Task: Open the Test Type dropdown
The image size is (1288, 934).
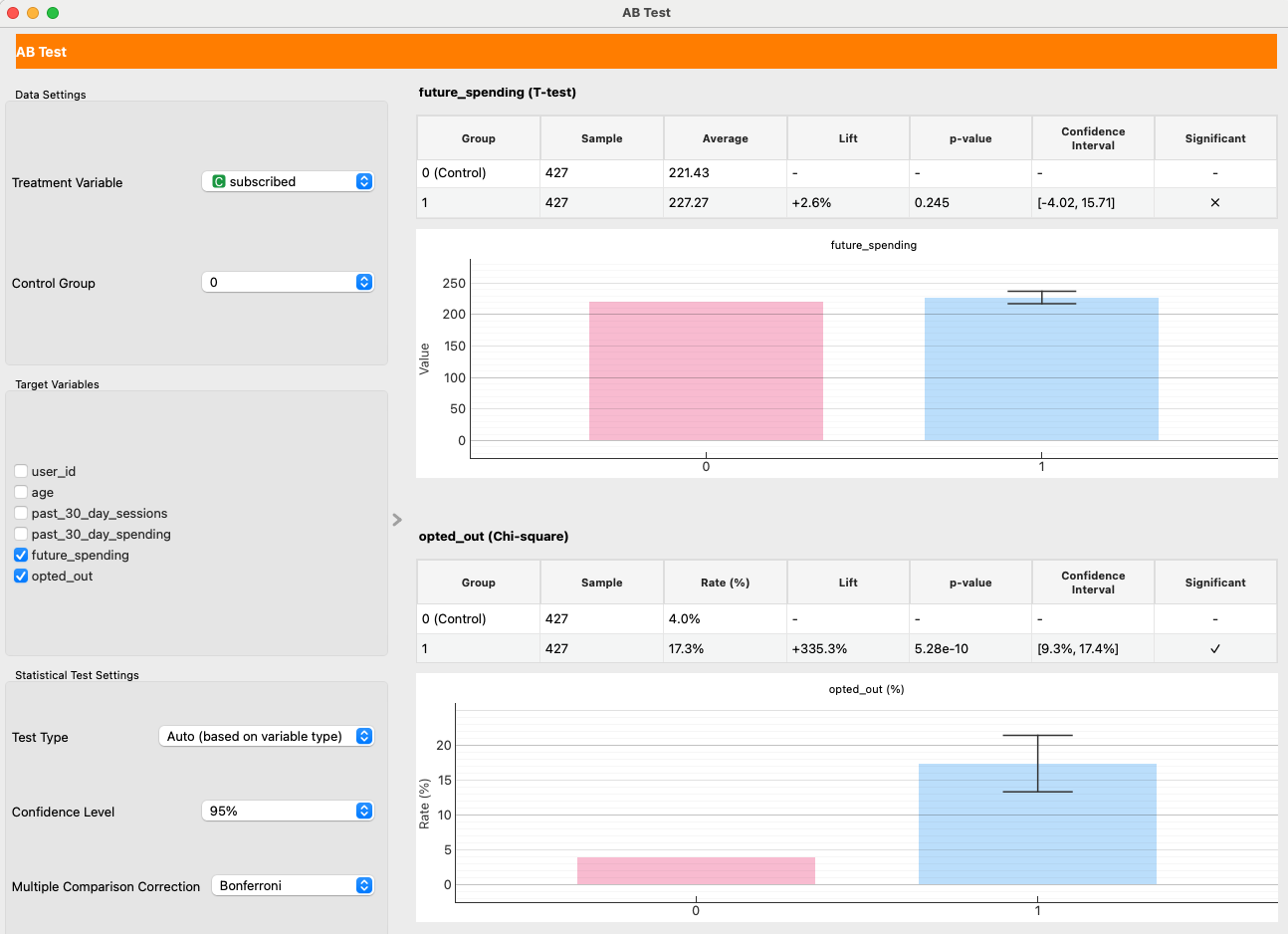Action: 266,736
